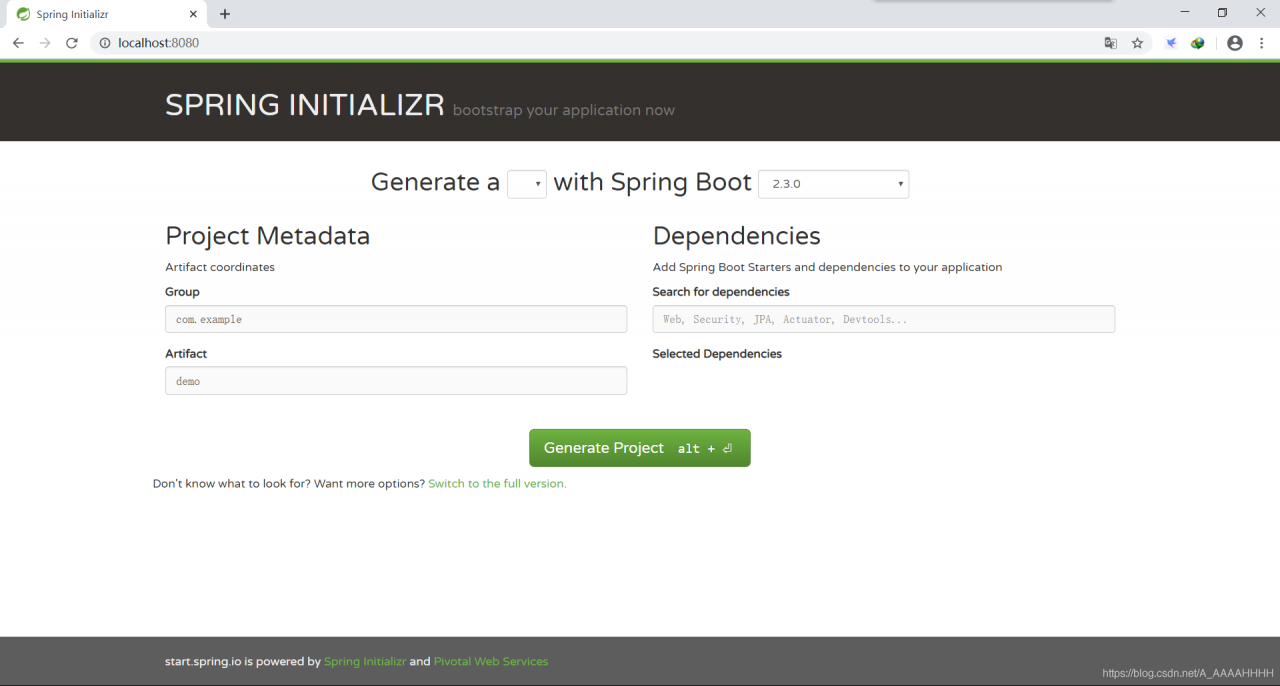The width and height of the screenshot is (1280, 686).
Task: Go back to the previous page
Action: click(18, 43)
